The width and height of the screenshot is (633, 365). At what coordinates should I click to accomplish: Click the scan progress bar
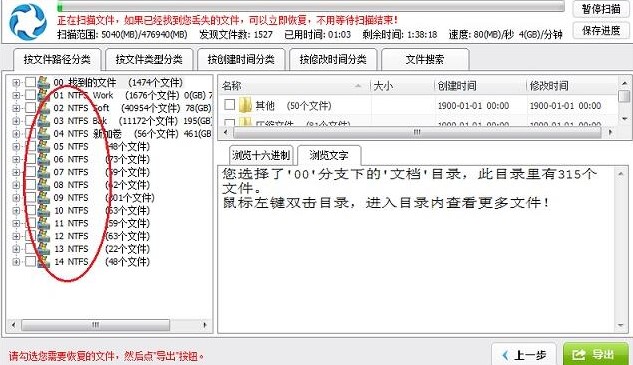pyautogui.click(x=310, y=7)
